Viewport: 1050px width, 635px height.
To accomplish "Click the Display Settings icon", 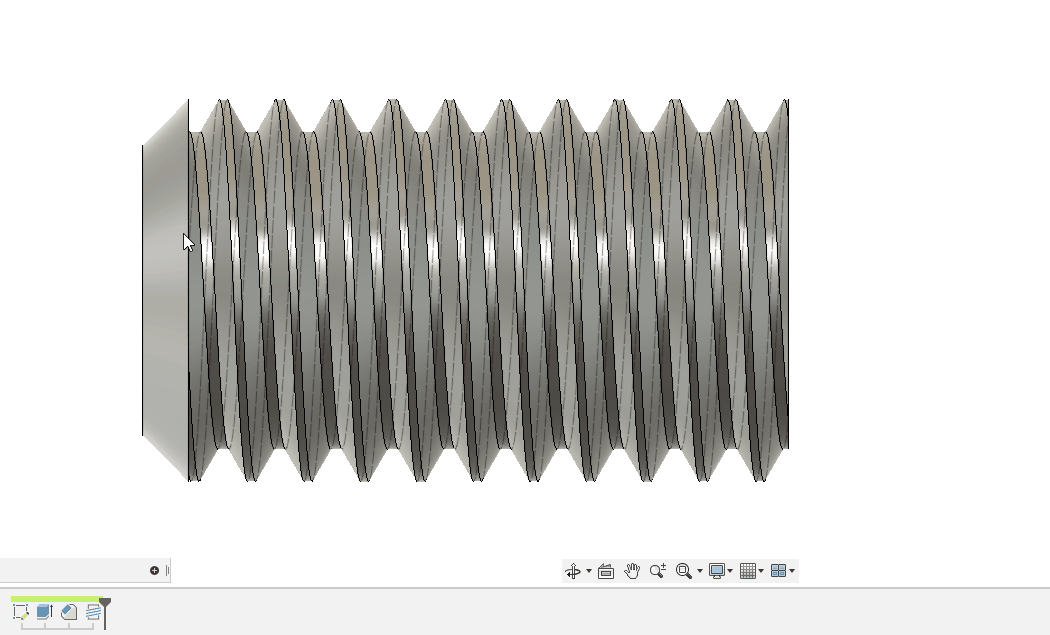I will [718, 570].
